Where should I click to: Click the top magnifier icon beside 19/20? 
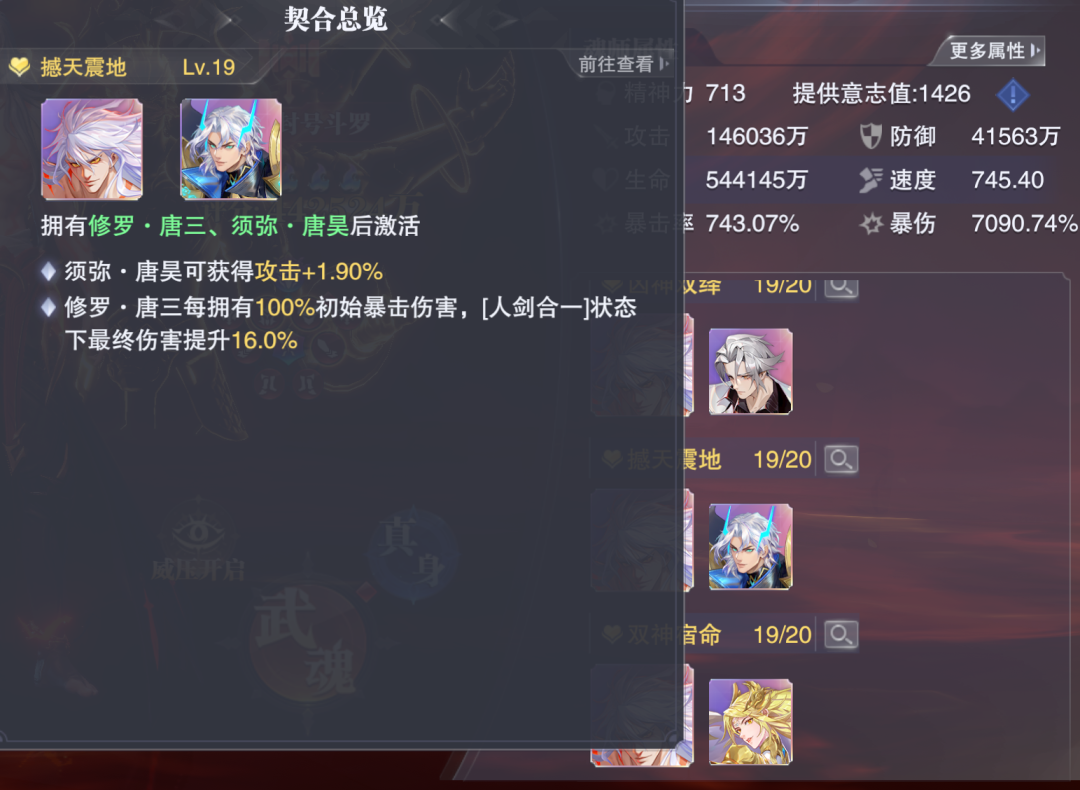[841, 287]
